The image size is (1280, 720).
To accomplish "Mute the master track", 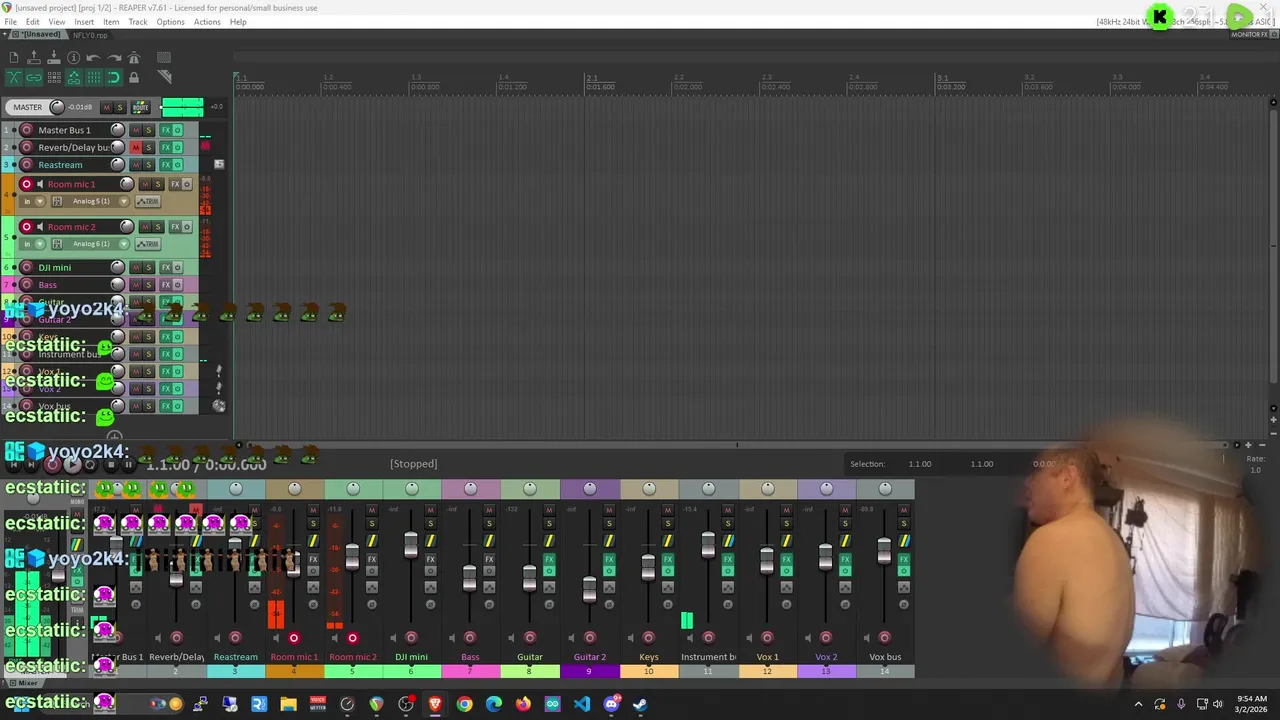I will point(107,107).
